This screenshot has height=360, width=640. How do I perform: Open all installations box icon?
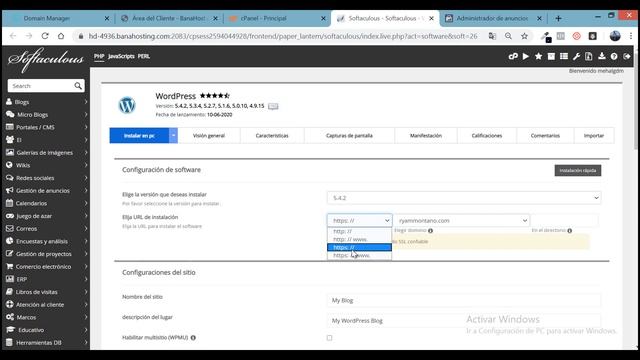point(551,56)
